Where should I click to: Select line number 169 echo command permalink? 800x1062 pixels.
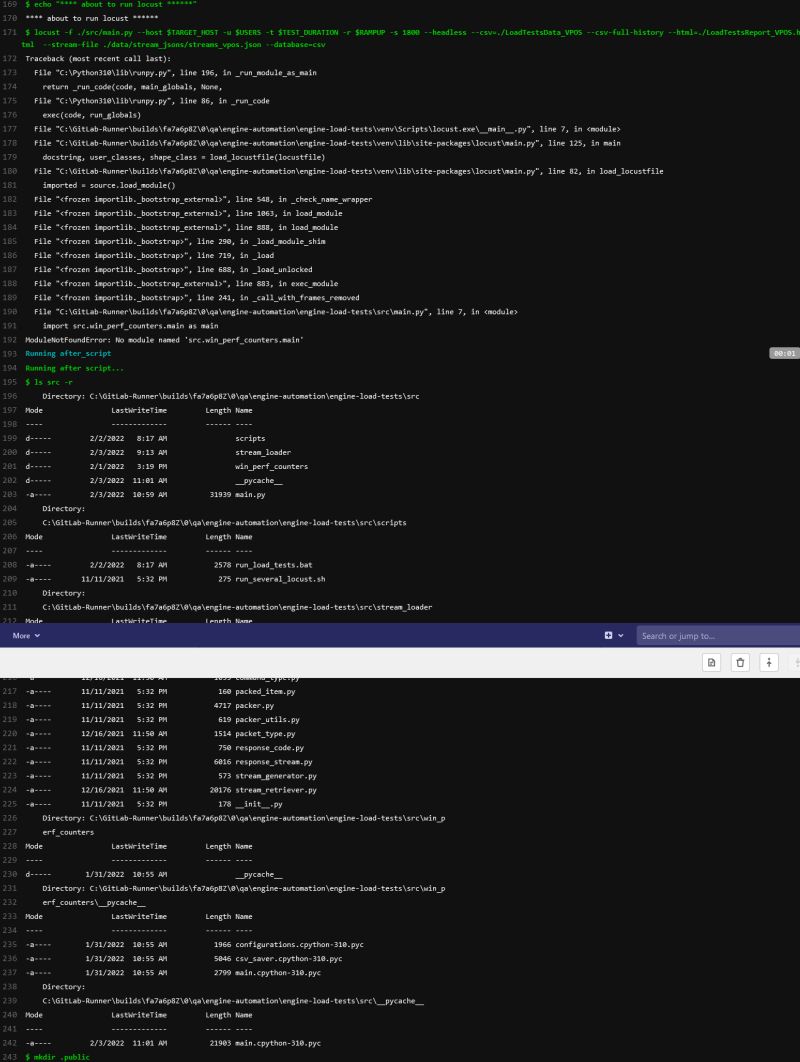tap(10, 4)
